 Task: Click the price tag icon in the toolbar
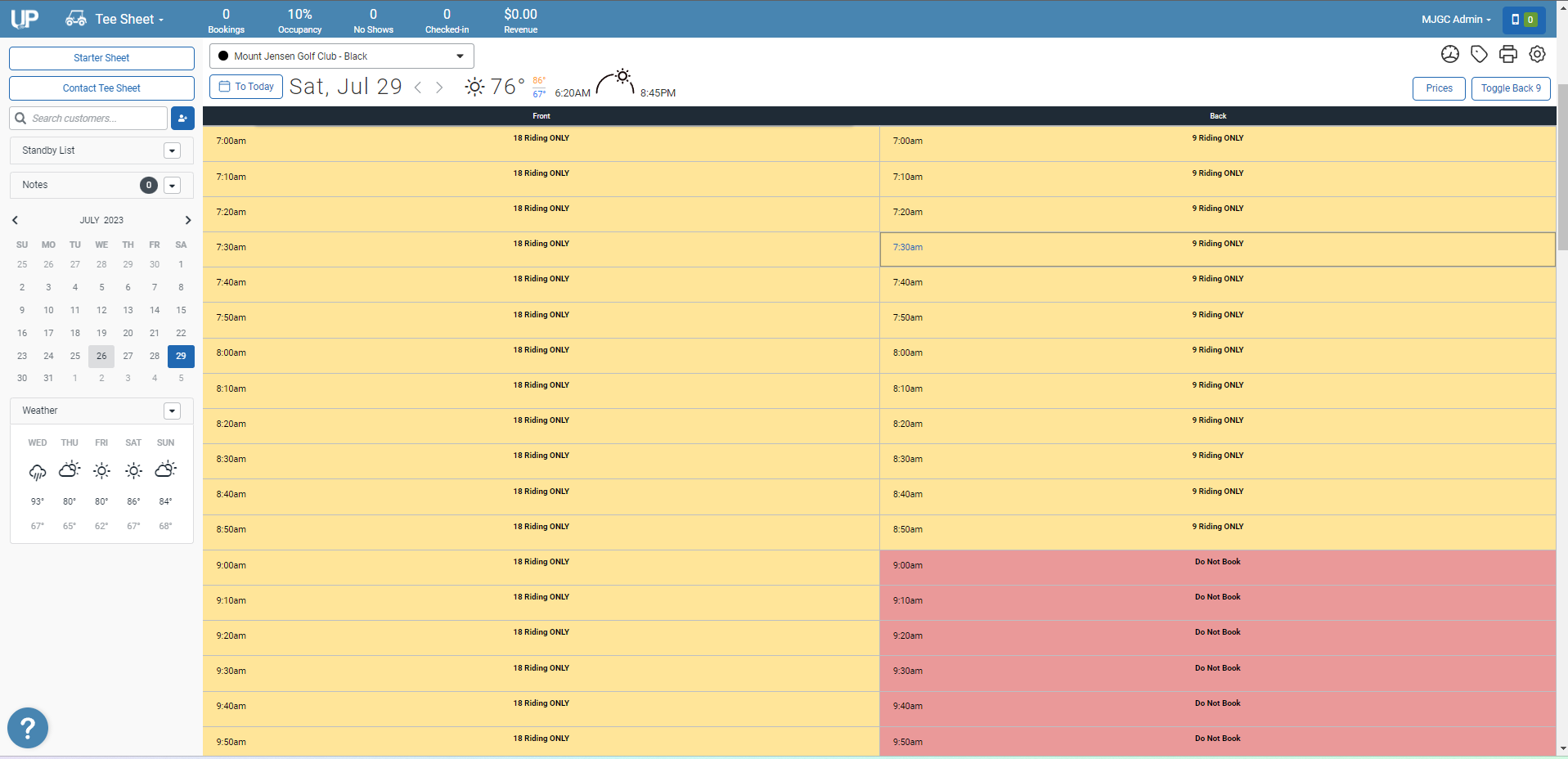coord(1479,54)
